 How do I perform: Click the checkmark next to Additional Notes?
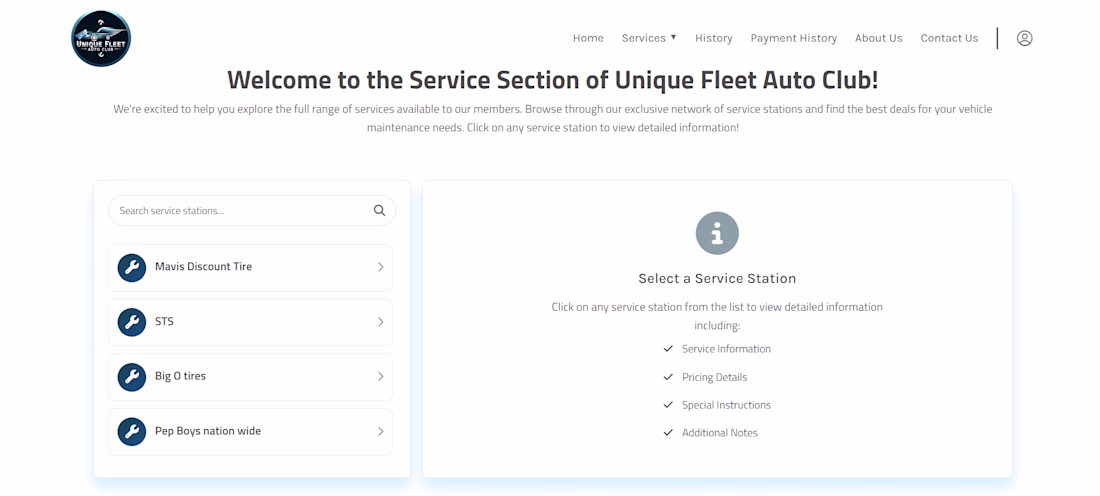click(x=668, y=433)
